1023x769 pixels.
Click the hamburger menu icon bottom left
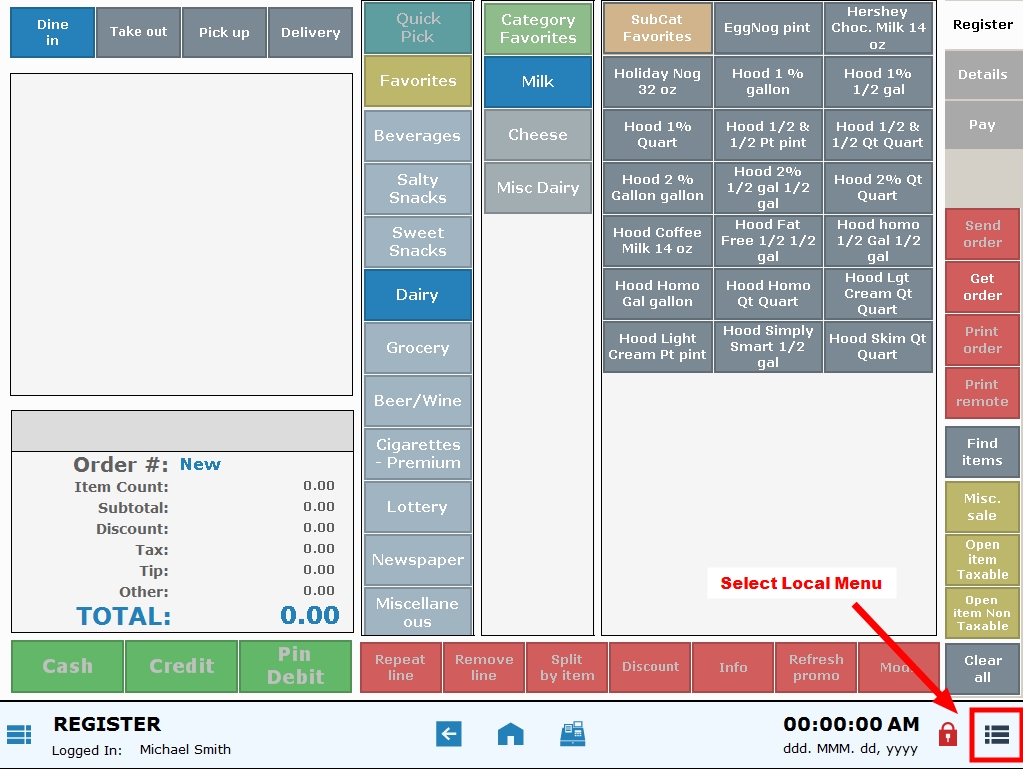coord(20,733)
